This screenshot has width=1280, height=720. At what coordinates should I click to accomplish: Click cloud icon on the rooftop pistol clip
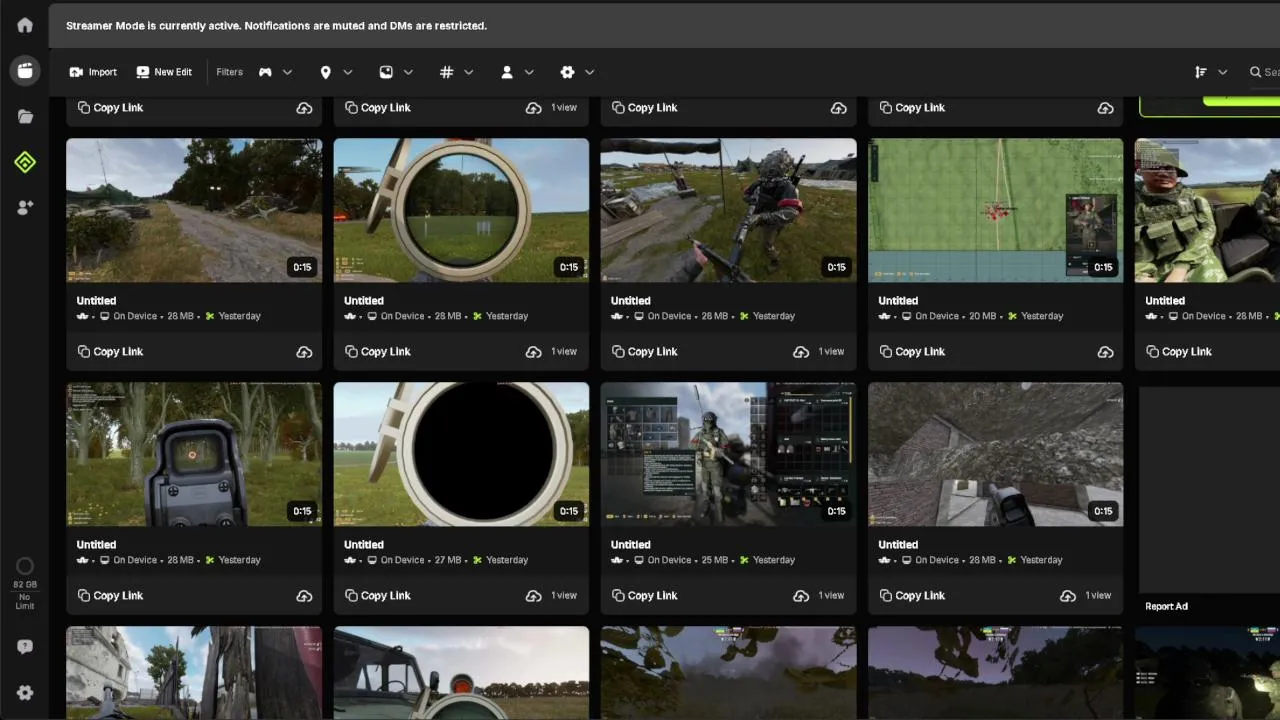1068,596
